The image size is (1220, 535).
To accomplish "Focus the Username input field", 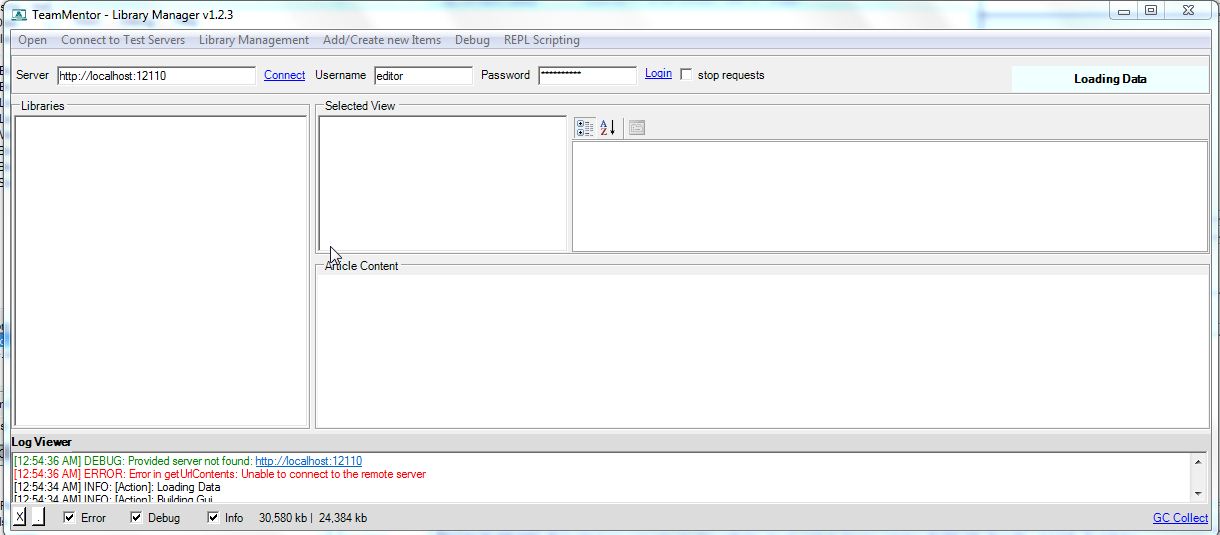I will 423,75.
